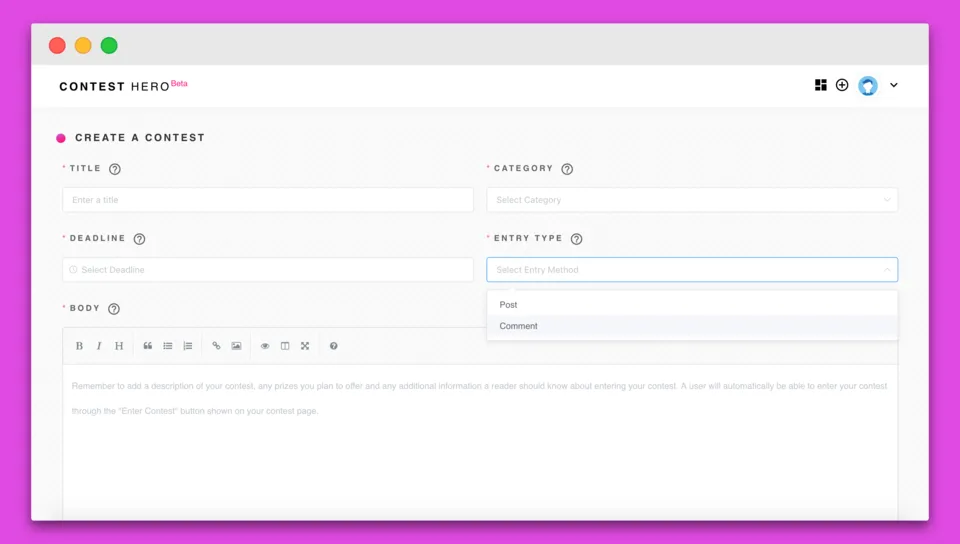
Task: Show help for the Title field
Action: [x=114, y=169]
